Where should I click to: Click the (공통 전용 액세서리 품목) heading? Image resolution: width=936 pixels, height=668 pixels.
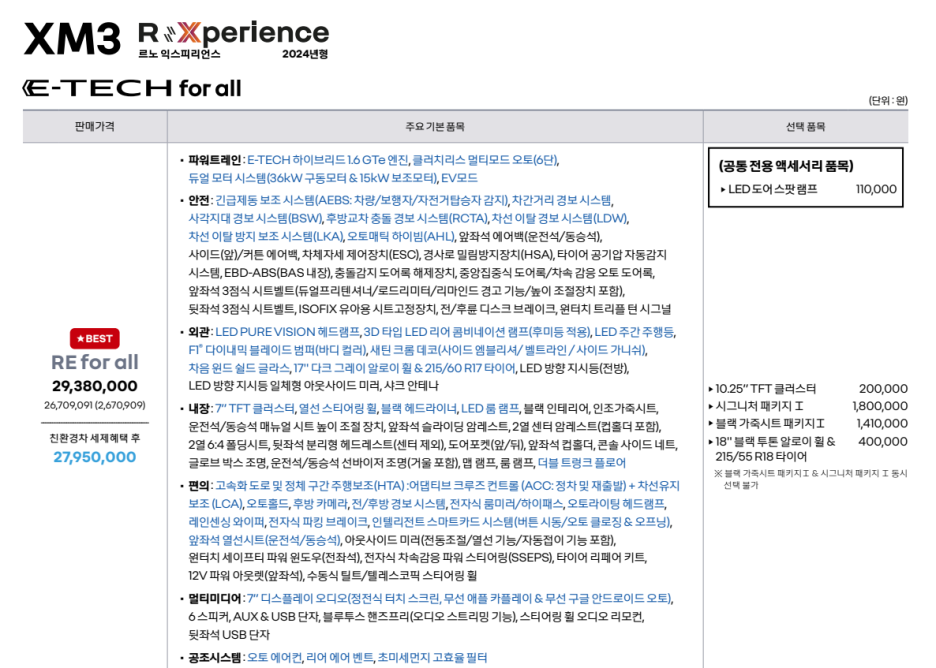click(786, 165)
